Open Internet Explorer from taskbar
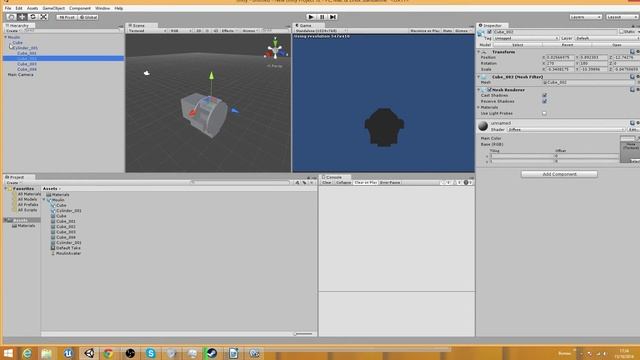Image resolution: width=640 pixels, height=360 pixels. 27,353
